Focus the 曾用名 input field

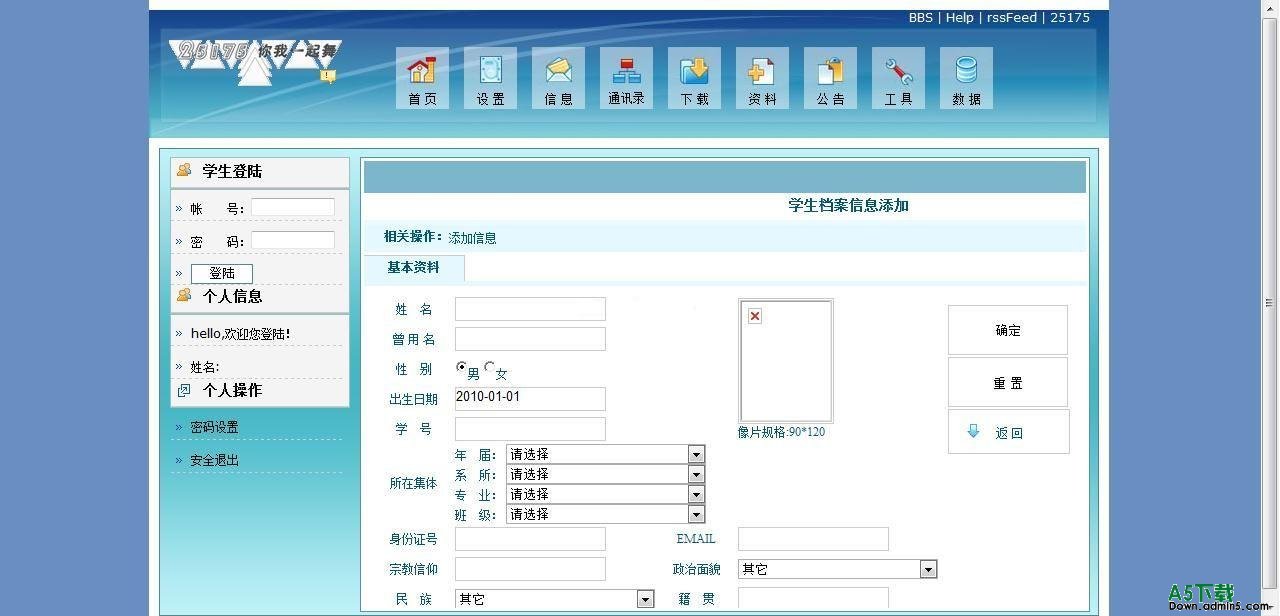pyautogui.click(x=530, y=339)
